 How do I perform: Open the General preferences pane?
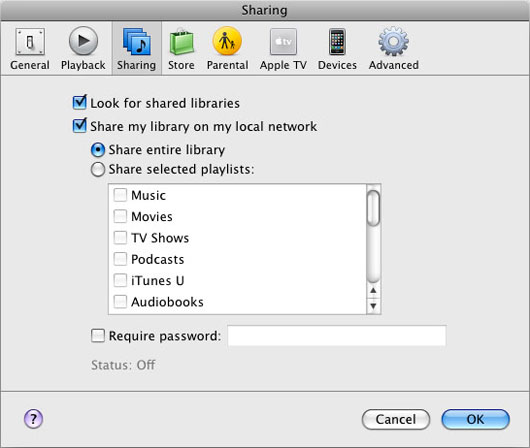[x=30, y=49]
